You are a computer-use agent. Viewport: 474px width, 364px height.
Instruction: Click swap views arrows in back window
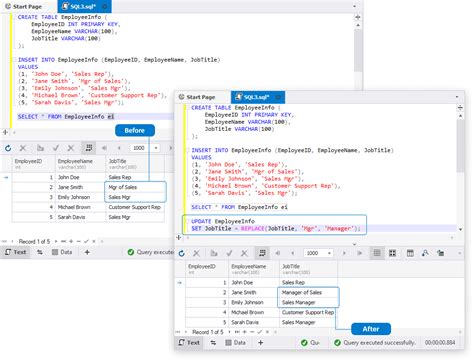[x=40, y=252]
